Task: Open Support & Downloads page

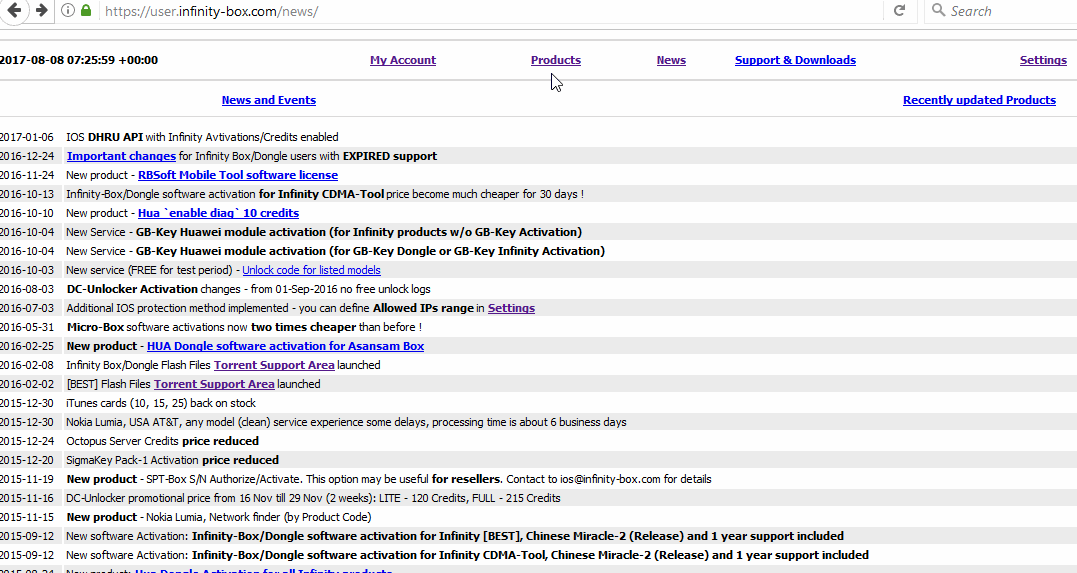Action: point(795,60)
